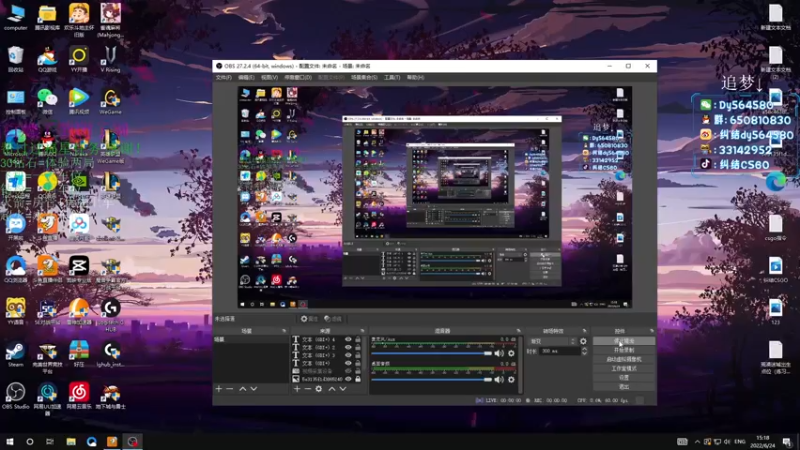Image resolution: width=800 pixels, height=450 pixels.
Task: Set the 麦克风/Aux volume slider
Action: tap(432, 353)
